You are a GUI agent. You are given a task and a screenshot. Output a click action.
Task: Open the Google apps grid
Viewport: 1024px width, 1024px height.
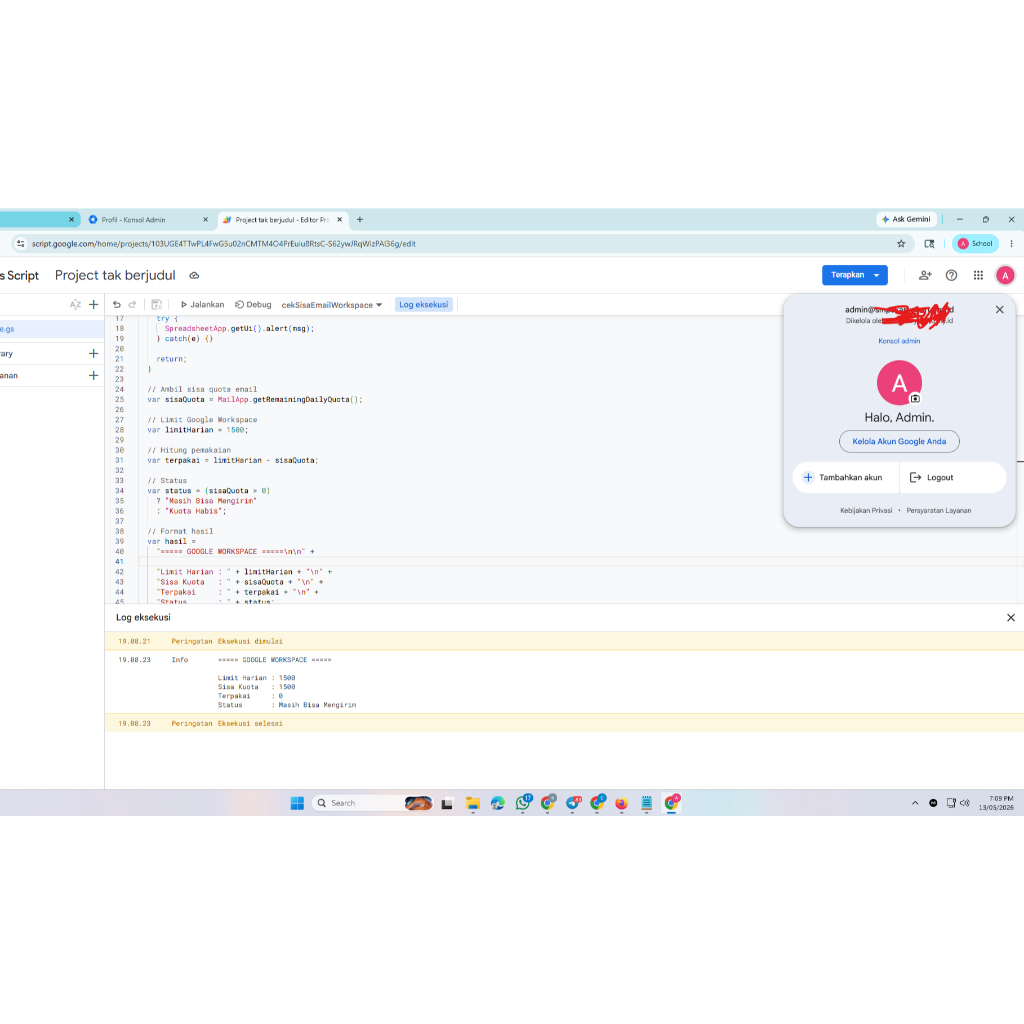978,276
